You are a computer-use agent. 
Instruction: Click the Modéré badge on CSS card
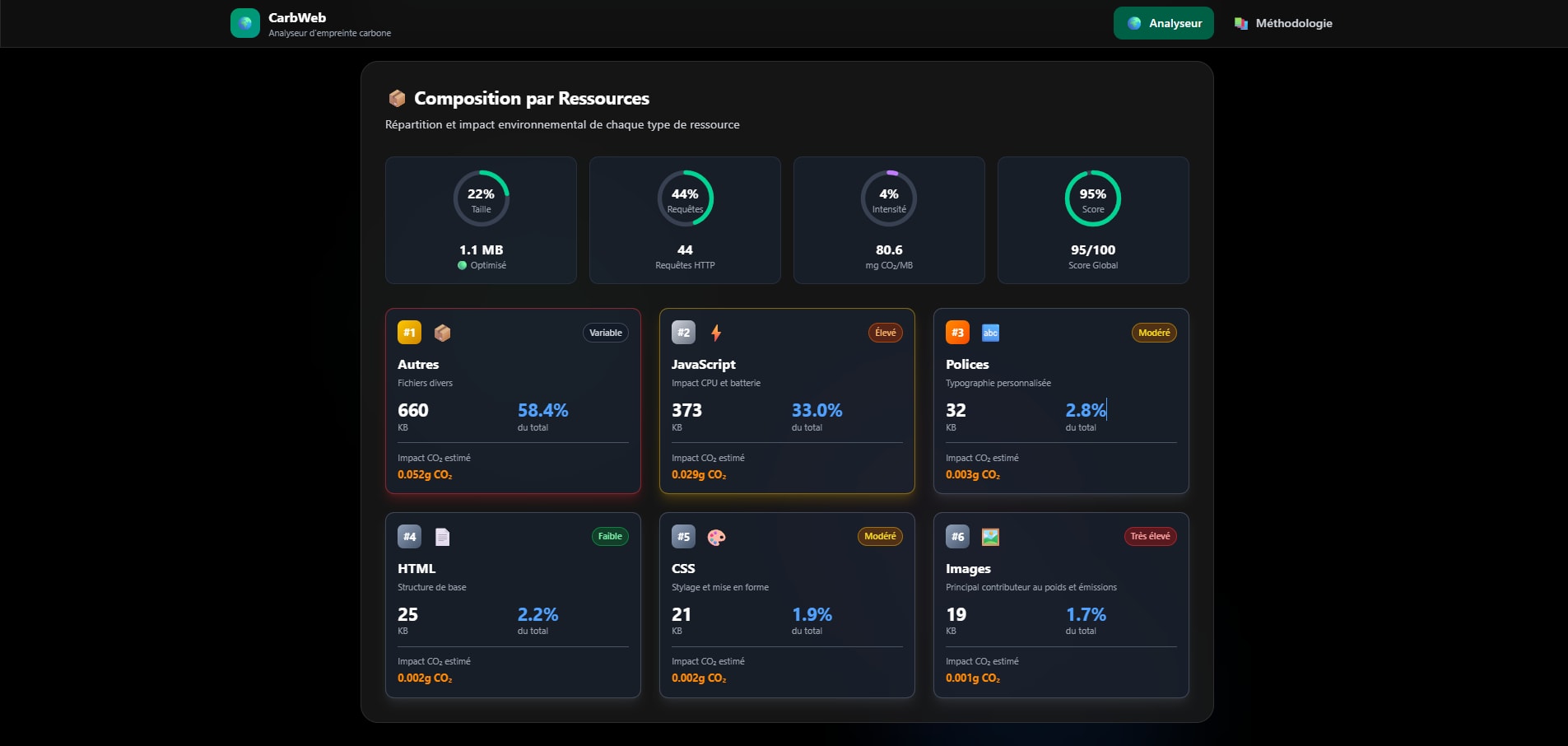(880, 537)
